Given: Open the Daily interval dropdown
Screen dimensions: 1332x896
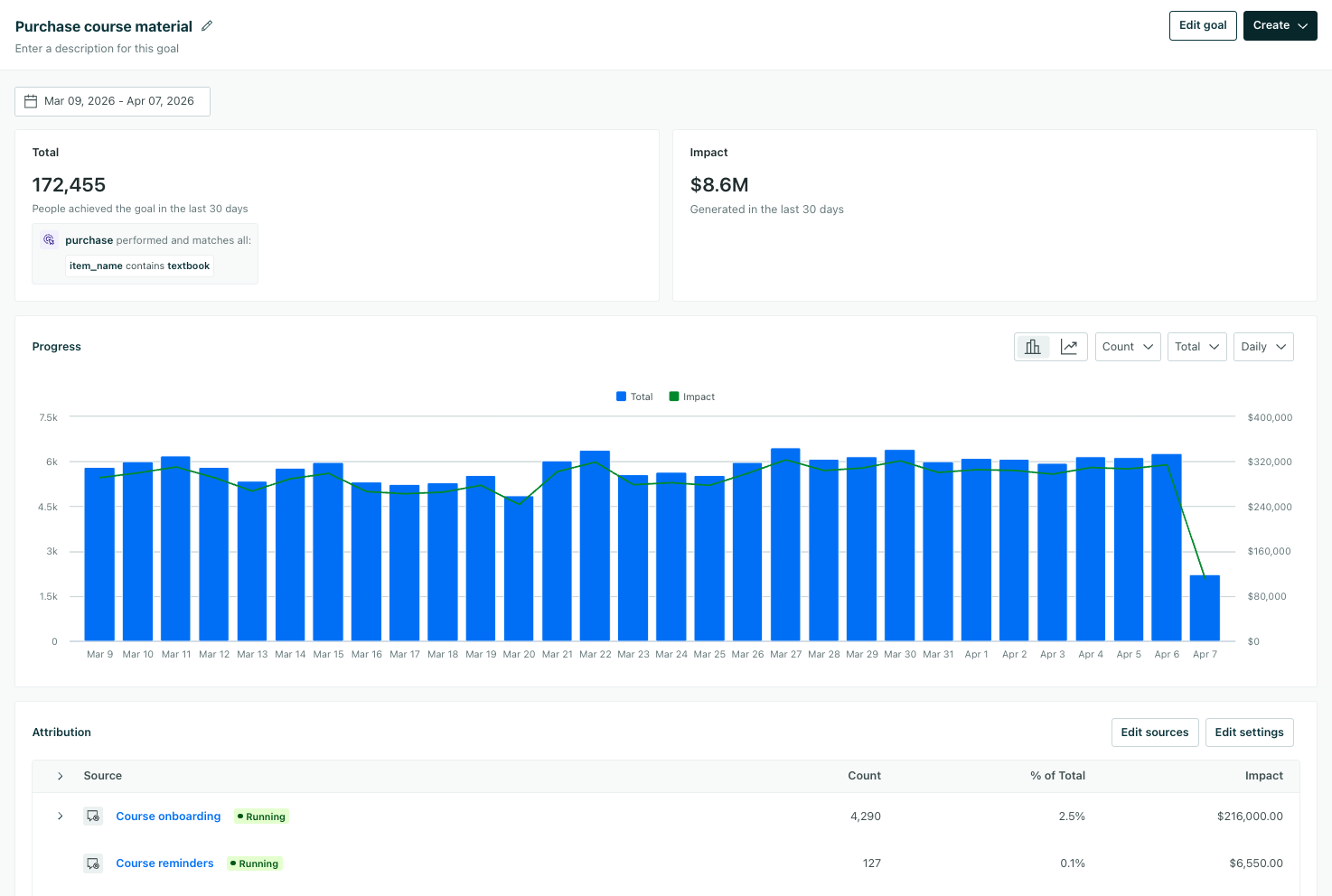Looking at the screenshot, I should pyautogui.click(x=1262, y=346).
